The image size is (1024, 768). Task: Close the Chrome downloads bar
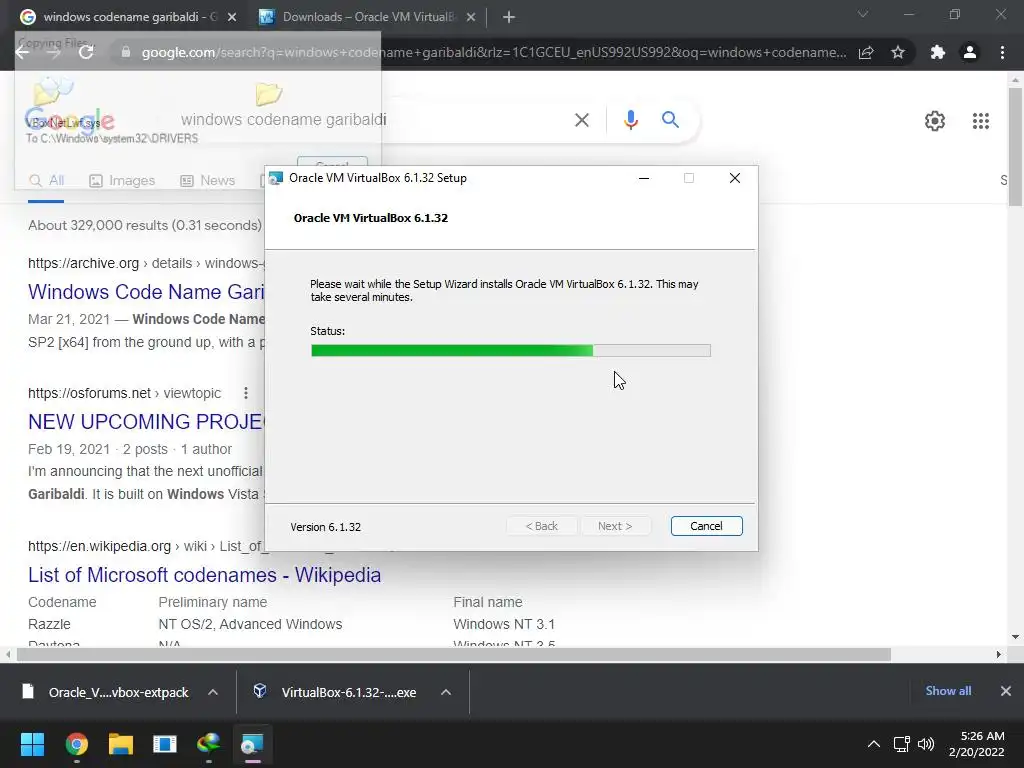click(x=1006, y=691)
